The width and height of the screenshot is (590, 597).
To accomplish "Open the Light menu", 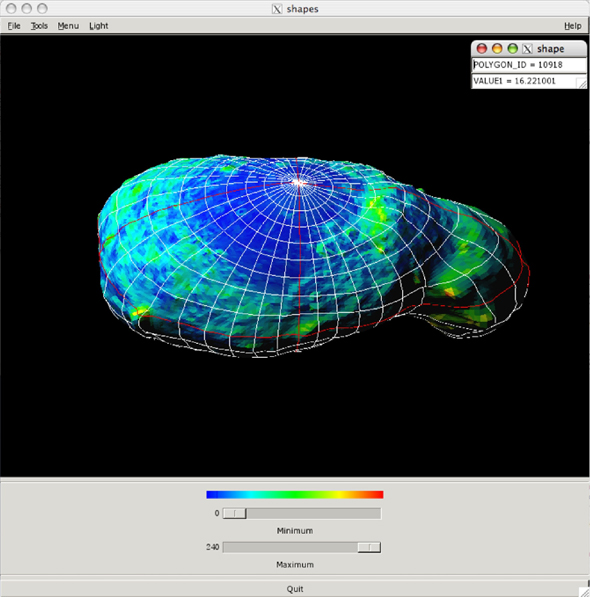I will click(x=99, y=26).
